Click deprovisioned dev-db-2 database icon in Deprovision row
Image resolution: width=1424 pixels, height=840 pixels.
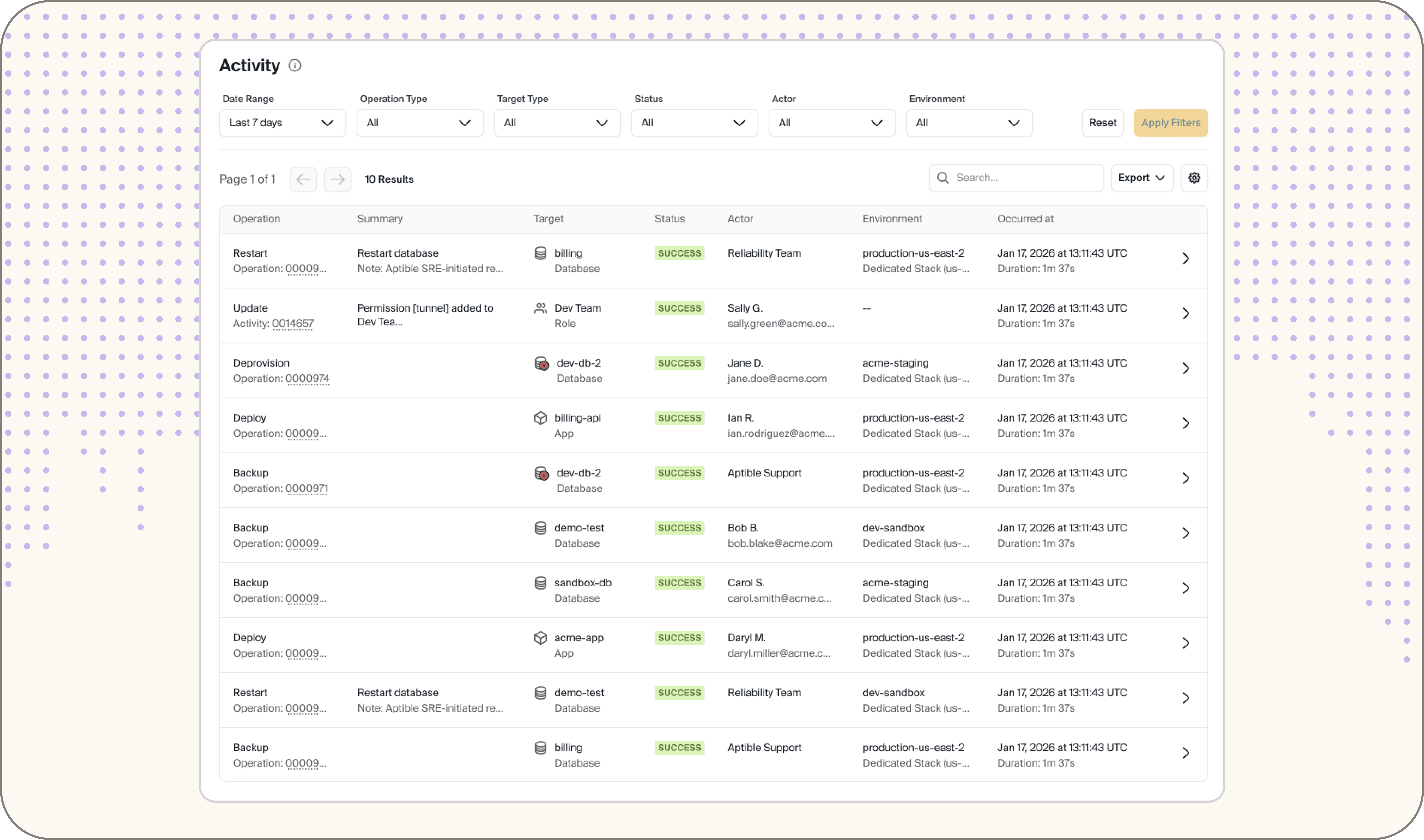(542, 363)
